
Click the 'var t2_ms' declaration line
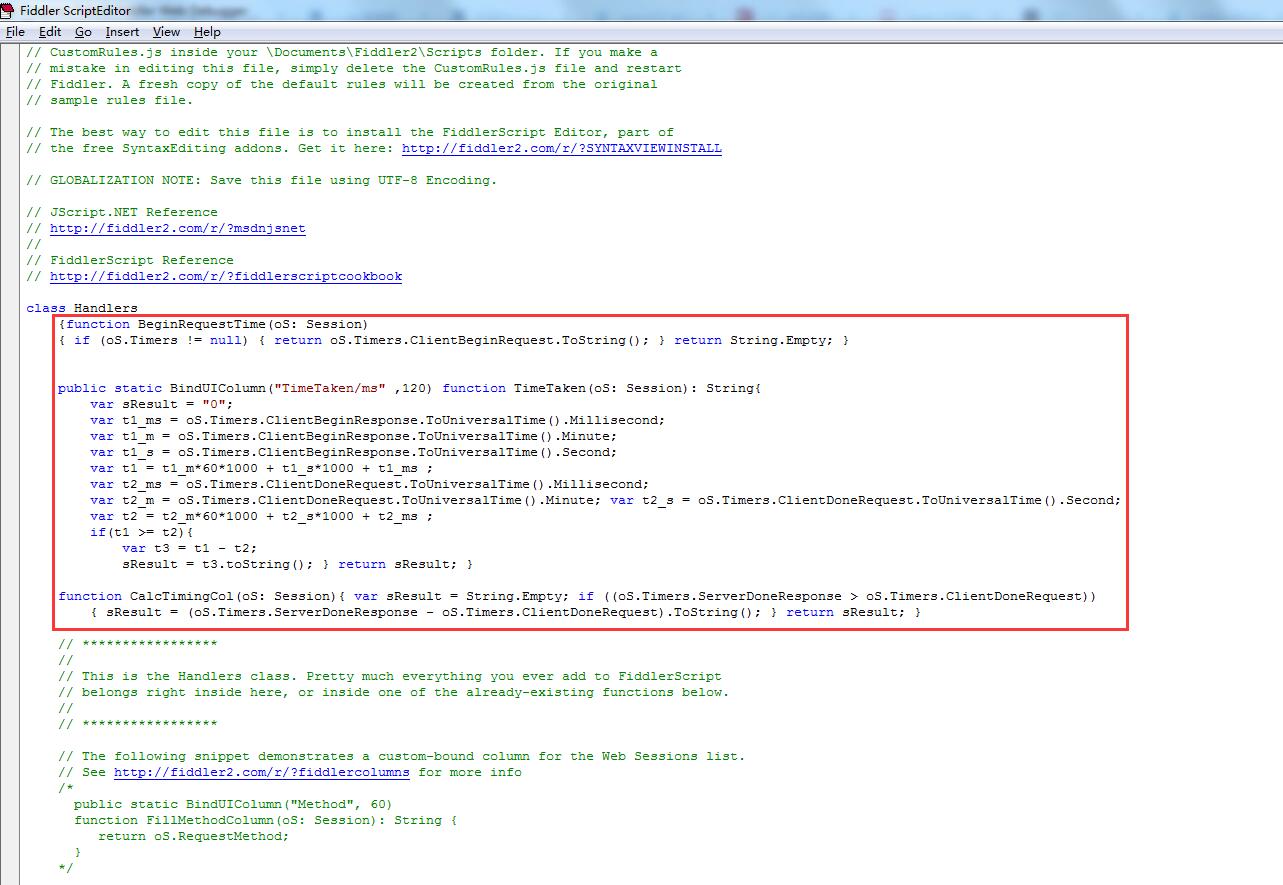coord(369,484)
